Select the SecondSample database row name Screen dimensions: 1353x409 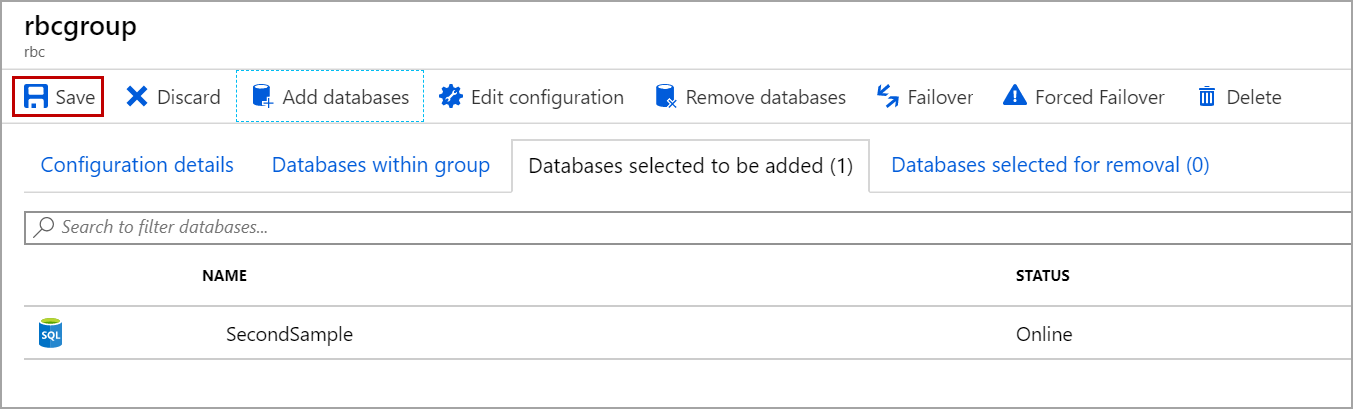tap(289, 334)
